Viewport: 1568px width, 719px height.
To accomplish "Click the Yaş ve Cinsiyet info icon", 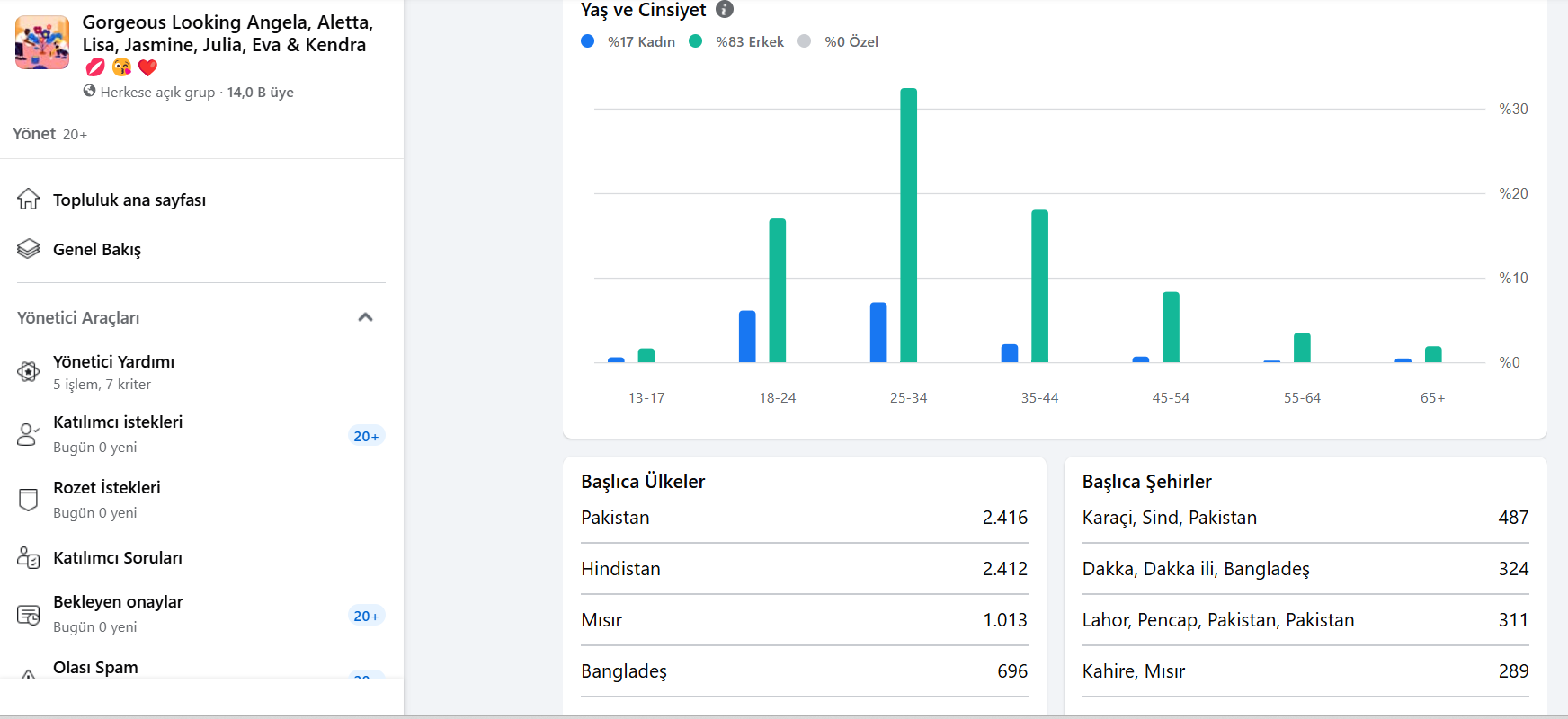I will pos(725,10).
